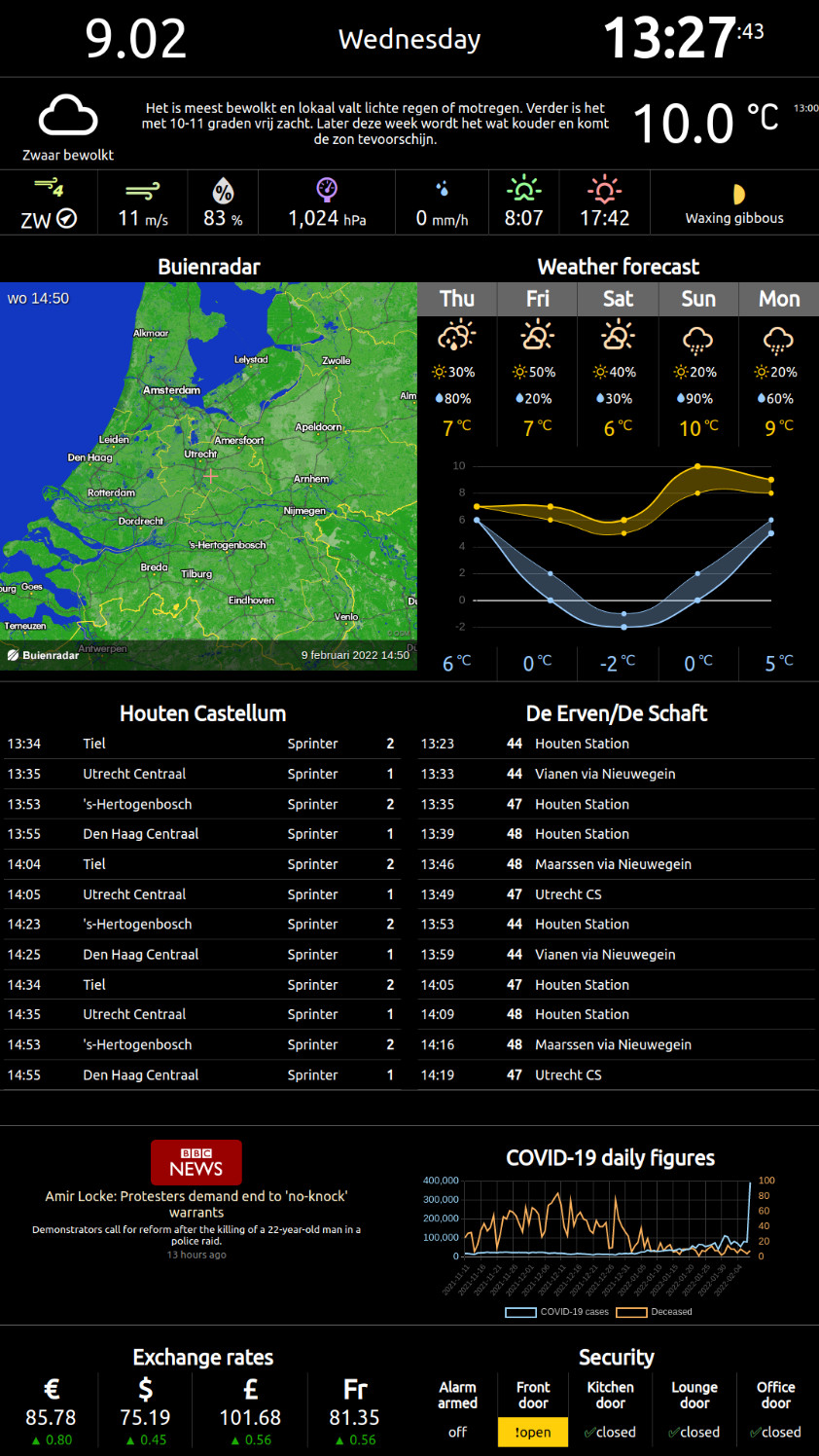Select the Sun forecast tab
The height and width of the screenshot is (1456, 819).
698,299
